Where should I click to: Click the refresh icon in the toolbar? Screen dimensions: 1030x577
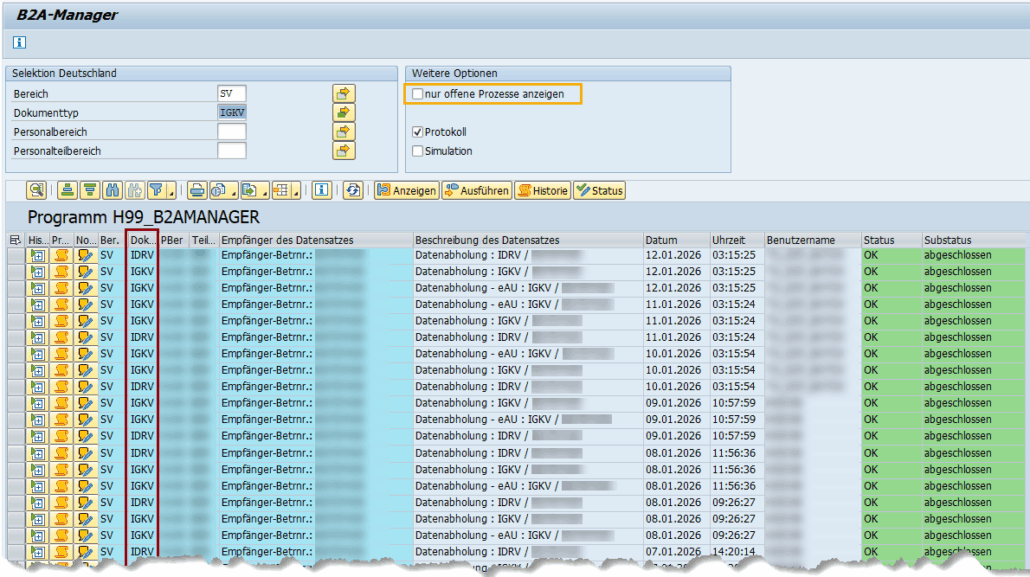(x=352, y=190)
